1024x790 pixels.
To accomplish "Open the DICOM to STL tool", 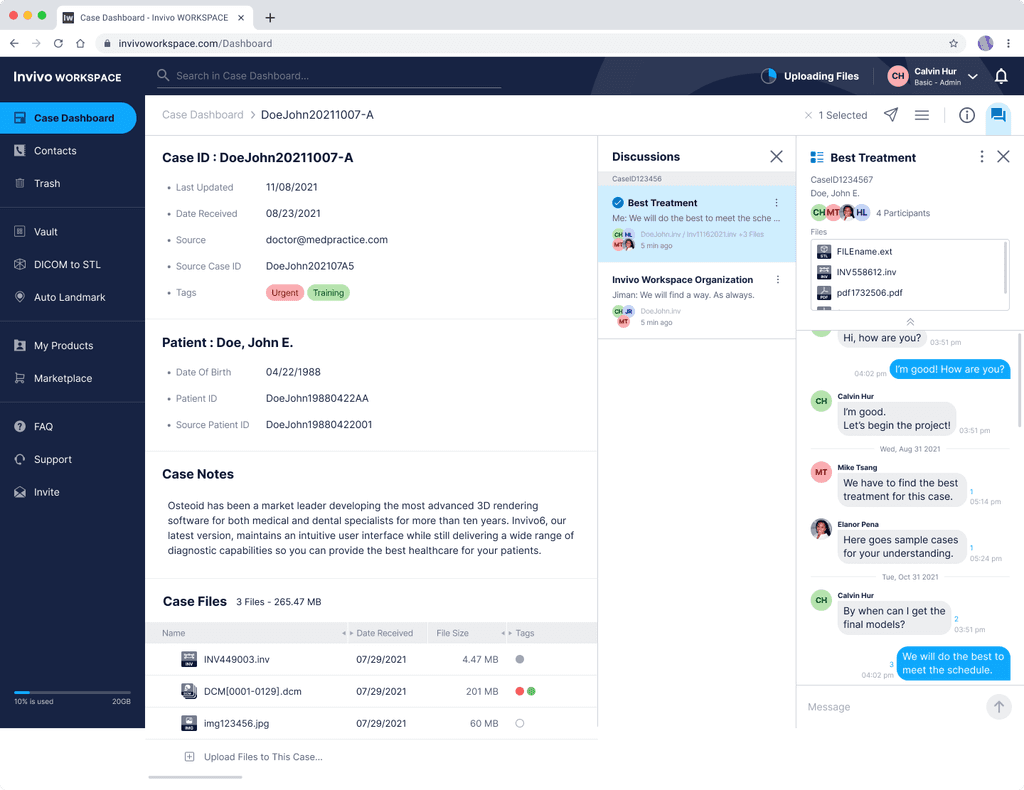I will [x=62, y=264].
